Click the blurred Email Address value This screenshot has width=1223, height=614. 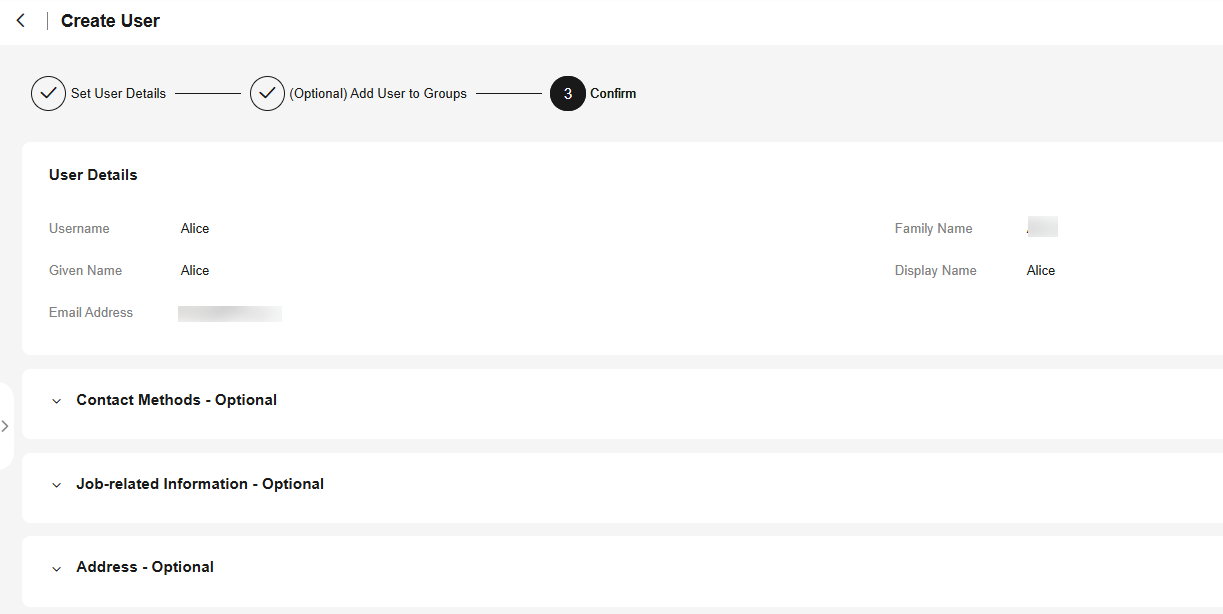click(230, 314)
